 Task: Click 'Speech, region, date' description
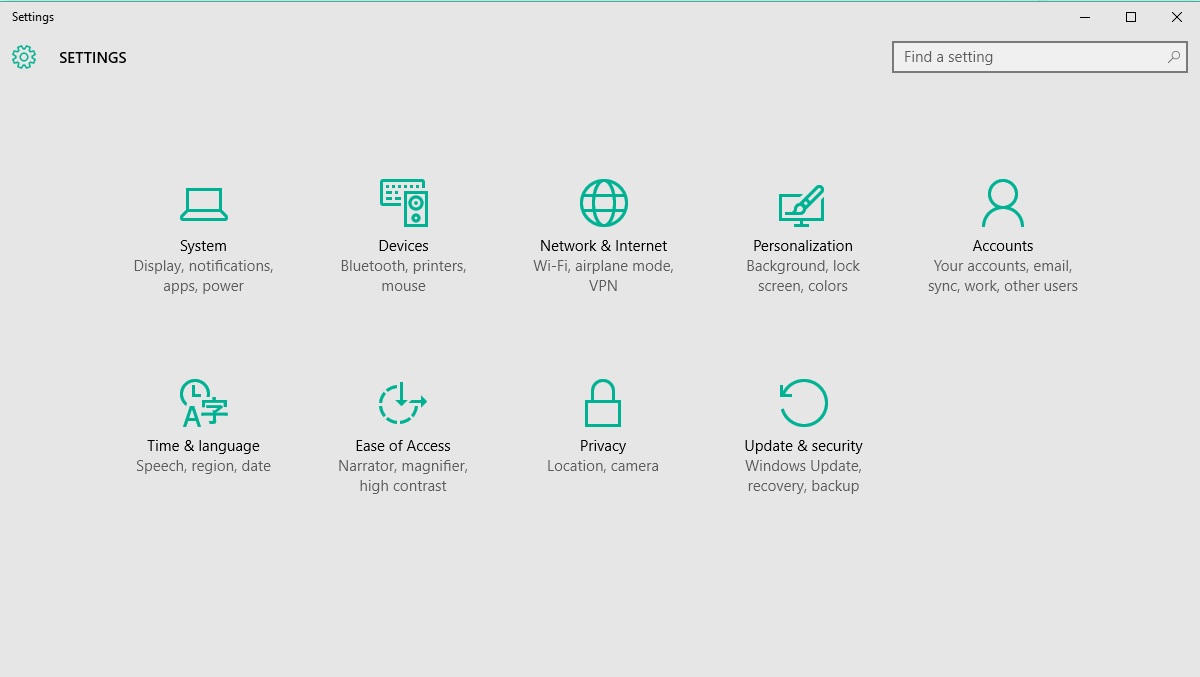click(x=203, y=466)
